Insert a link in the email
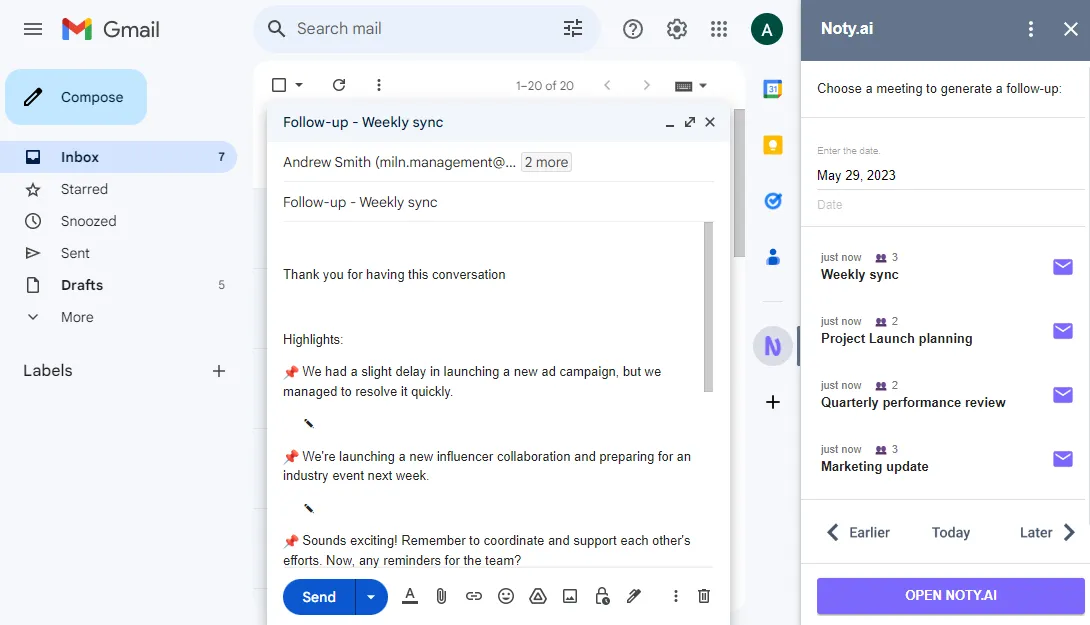This screenshot has height=625, width=1090. tap(473, 596)
